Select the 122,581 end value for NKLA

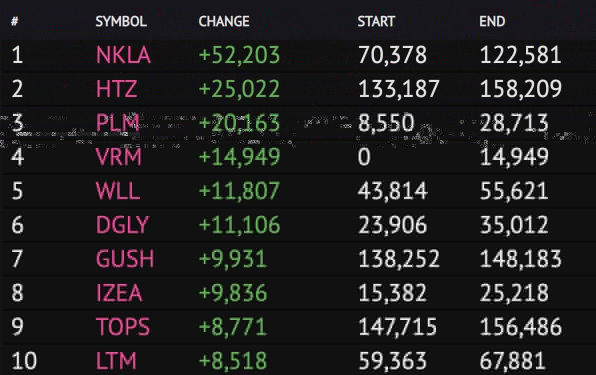point(520,55)
